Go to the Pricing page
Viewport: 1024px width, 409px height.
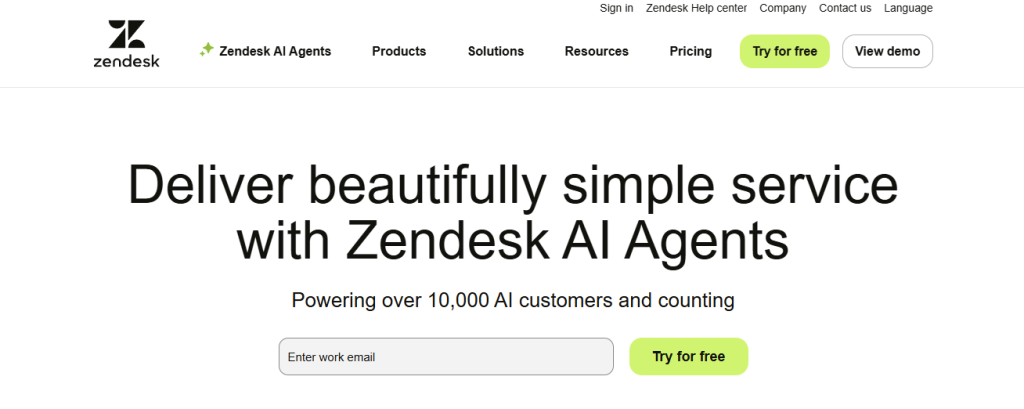[691, 51]
